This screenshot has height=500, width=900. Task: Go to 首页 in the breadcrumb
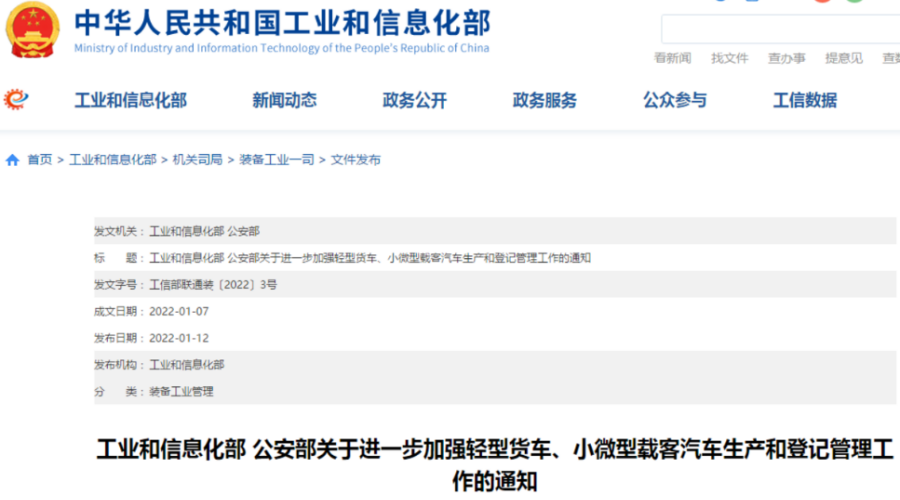tap(40, 160)
